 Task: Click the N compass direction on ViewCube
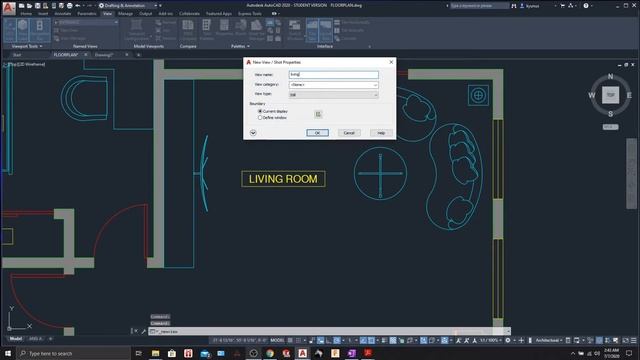tap(611, 76)
